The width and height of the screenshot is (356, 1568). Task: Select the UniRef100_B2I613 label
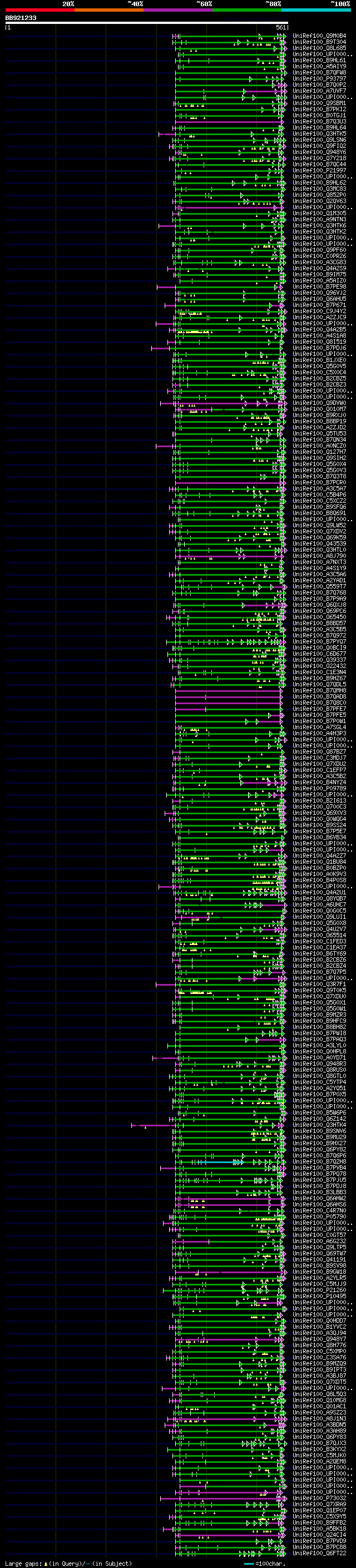(319, 801)
